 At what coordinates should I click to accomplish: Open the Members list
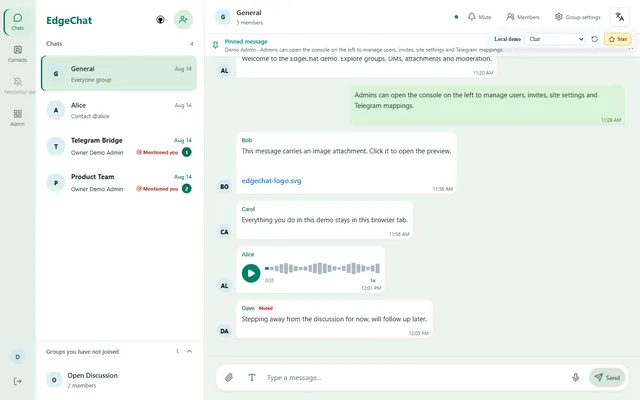click(523, 17)
